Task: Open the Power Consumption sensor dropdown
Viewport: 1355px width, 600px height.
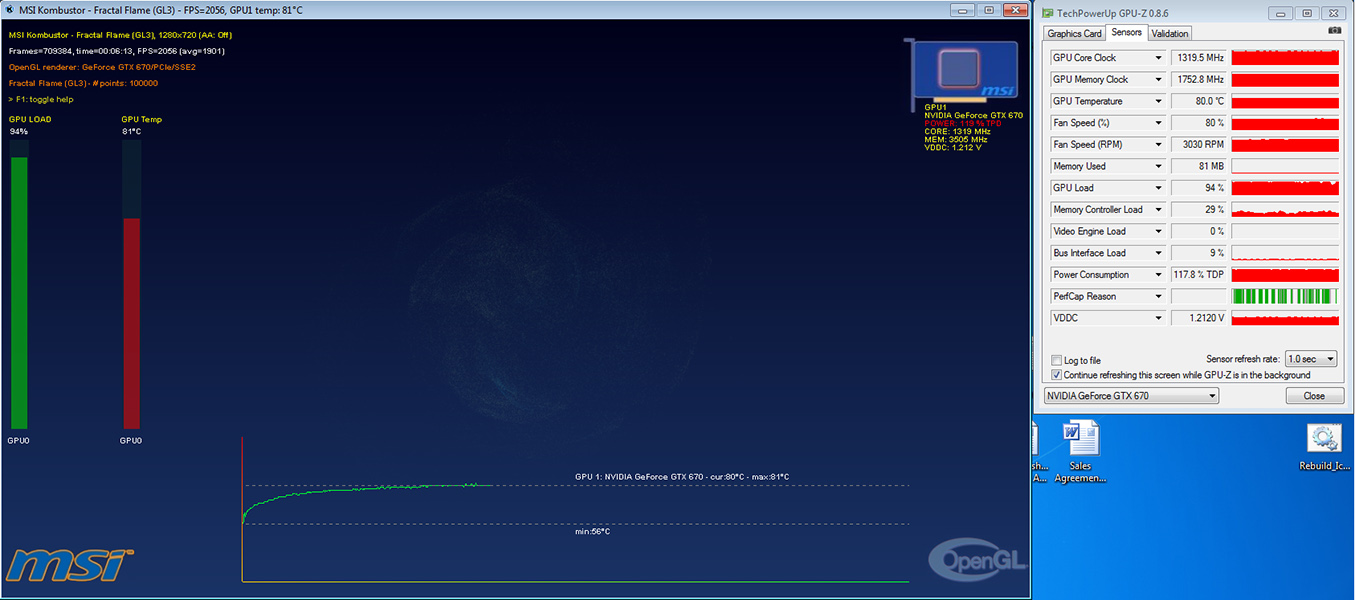Action: pos(1159,275)
